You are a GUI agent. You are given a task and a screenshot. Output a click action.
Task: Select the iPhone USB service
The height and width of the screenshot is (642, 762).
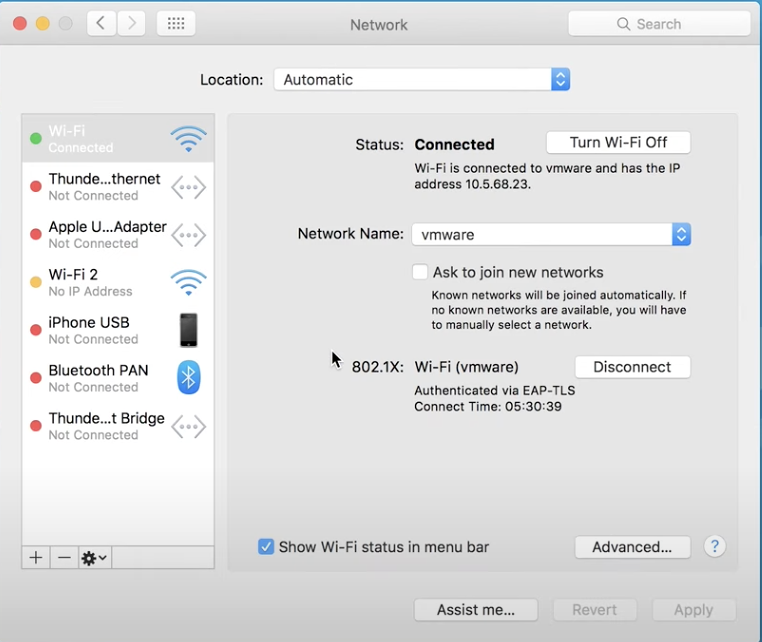118,330
